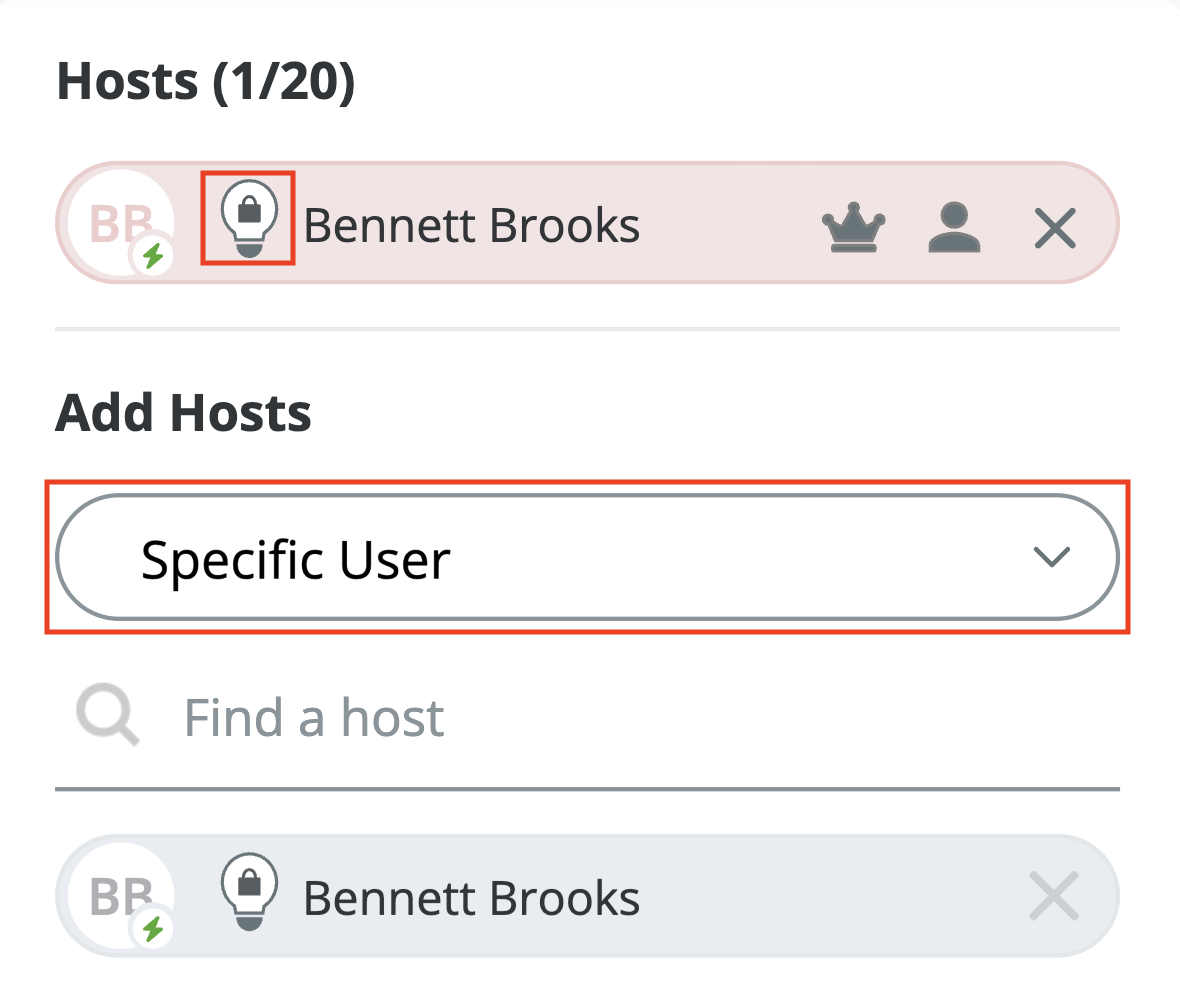This screenshot has height=1008, width=1180.
Task: Click lightbulb lock icon in search result row
Action: (x=248, y=890)
